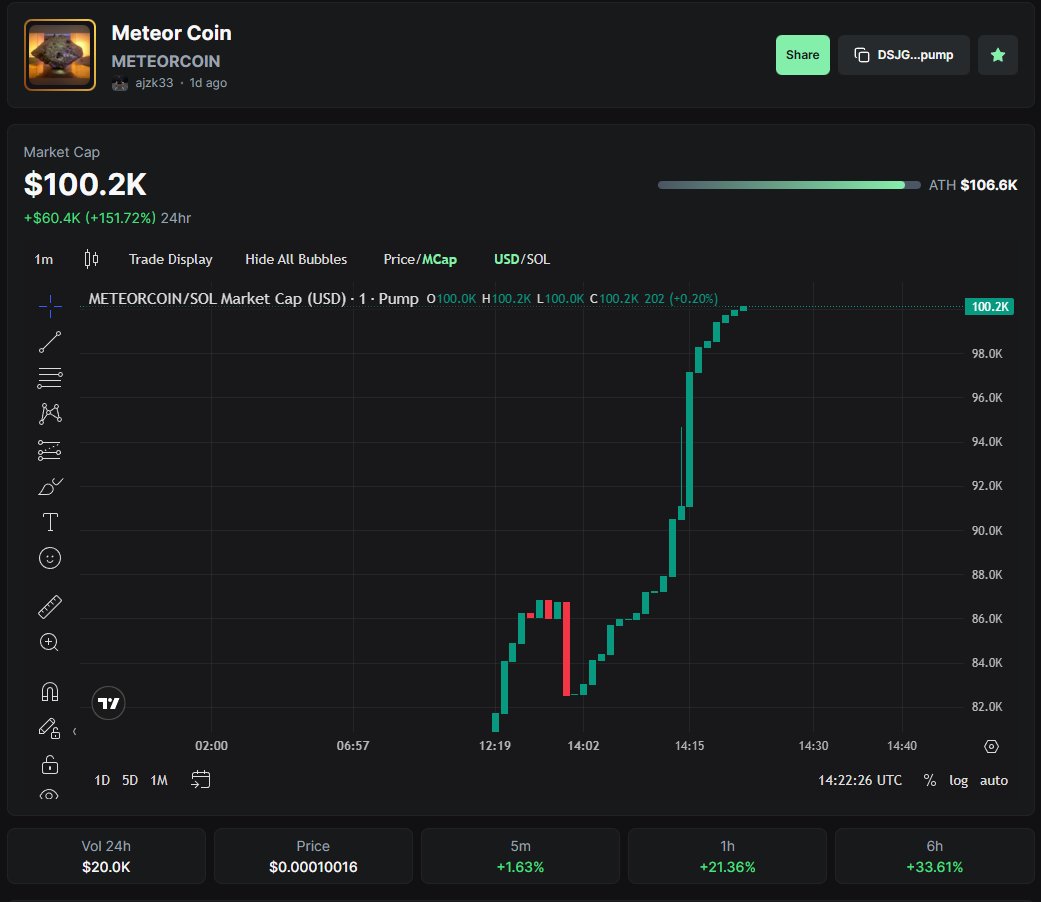The width and height of the screenshot is (1041, 902).
Task: Click Trade Display option
Action: pos(171,260)
